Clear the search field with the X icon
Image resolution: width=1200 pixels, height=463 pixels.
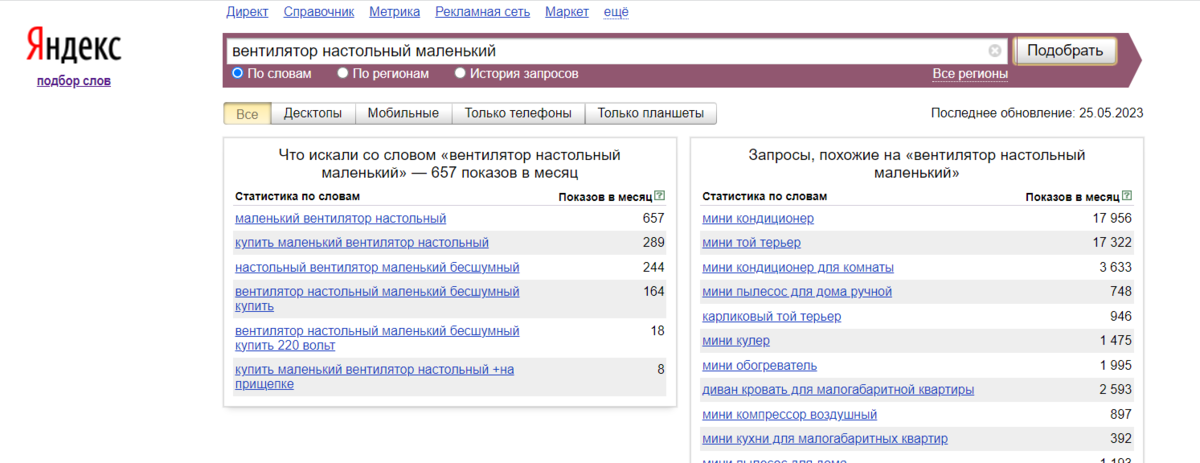click(x=995, y=51)
